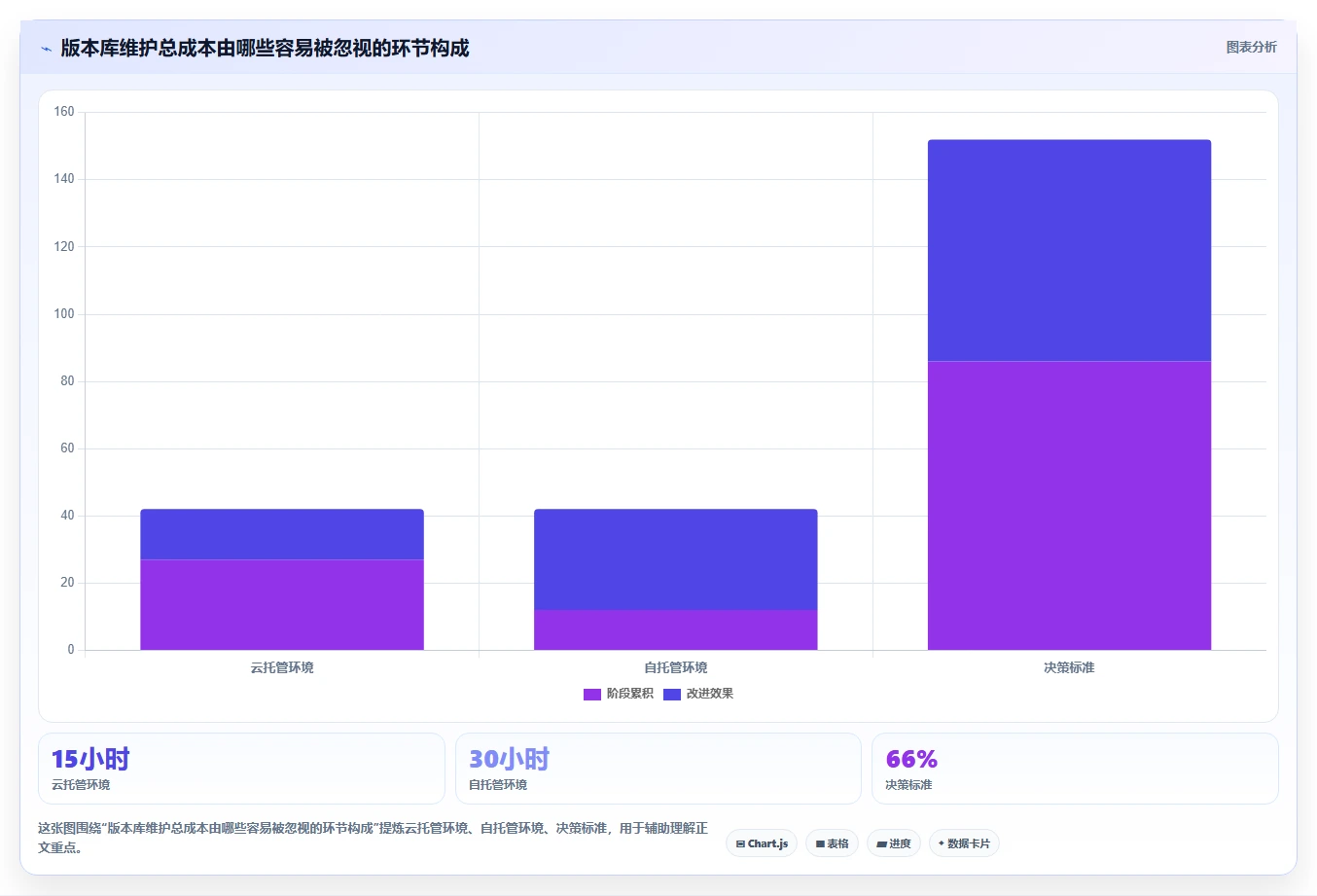This screenshot has height=896, width=1317.
Task: Click the 自托管环境 caption under 30小时
Action: (x=498, y=785)
